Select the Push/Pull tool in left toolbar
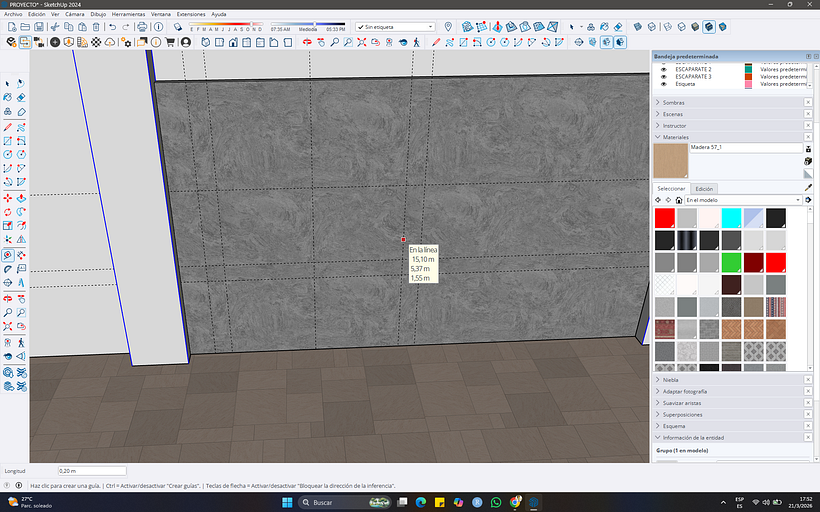 coord(21,198)
